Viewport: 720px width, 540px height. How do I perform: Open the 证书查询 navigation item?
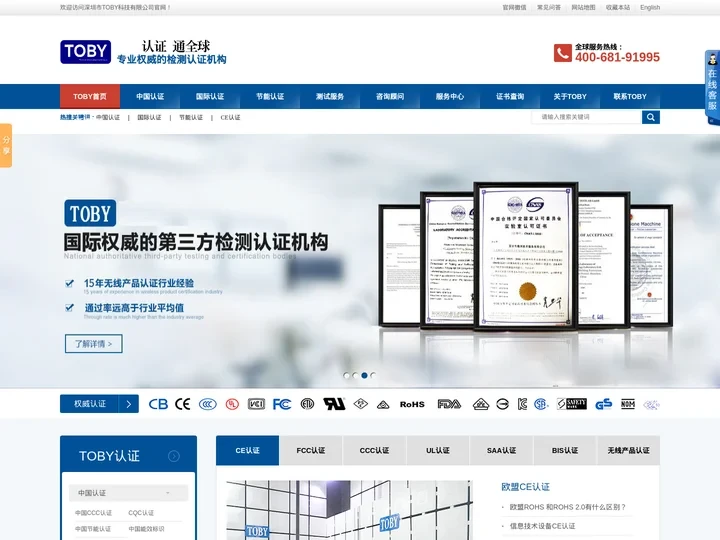[510, 96]
